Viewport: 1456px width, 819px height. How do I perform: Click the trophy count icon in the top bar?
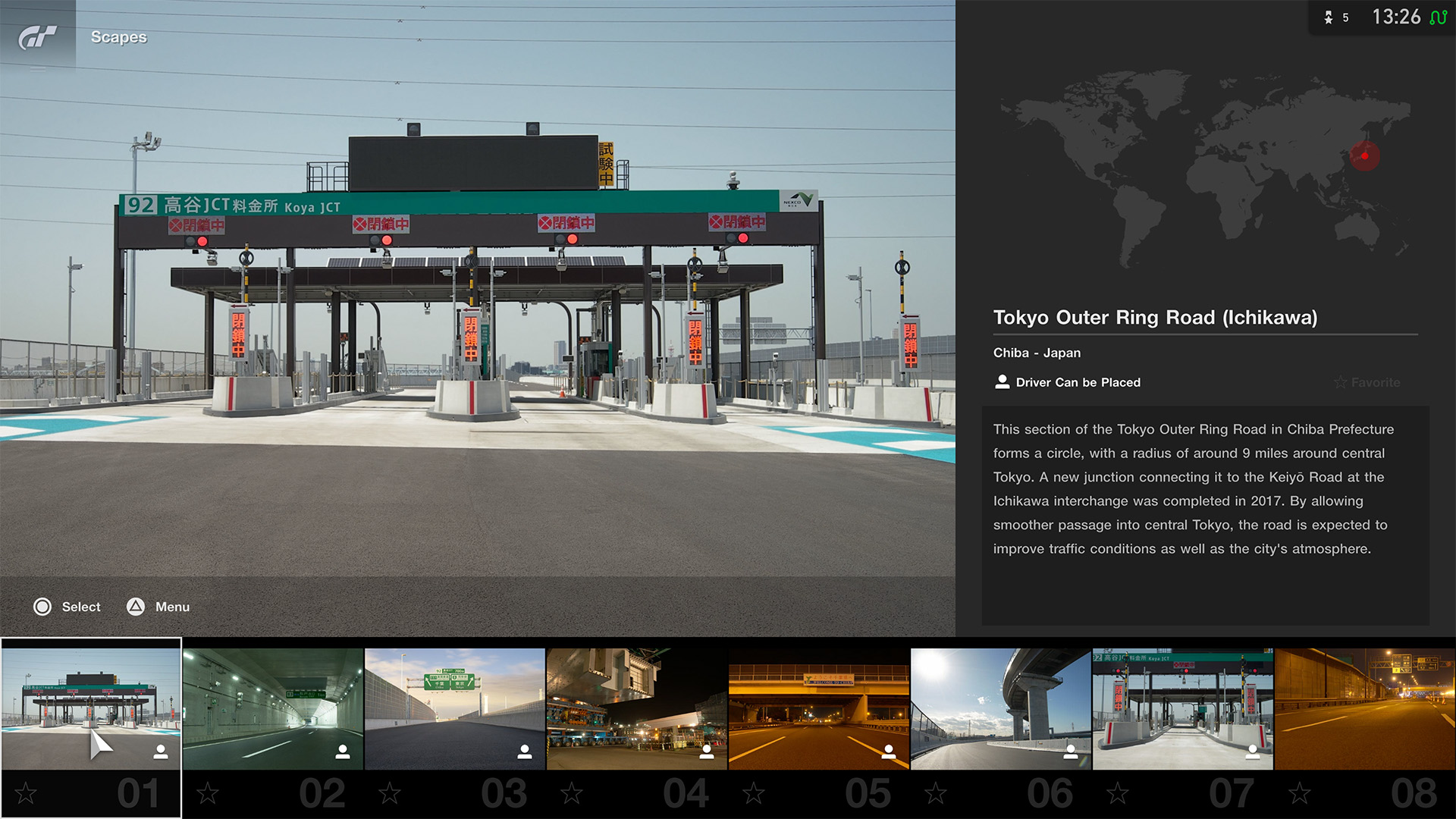coord(1329,17)
